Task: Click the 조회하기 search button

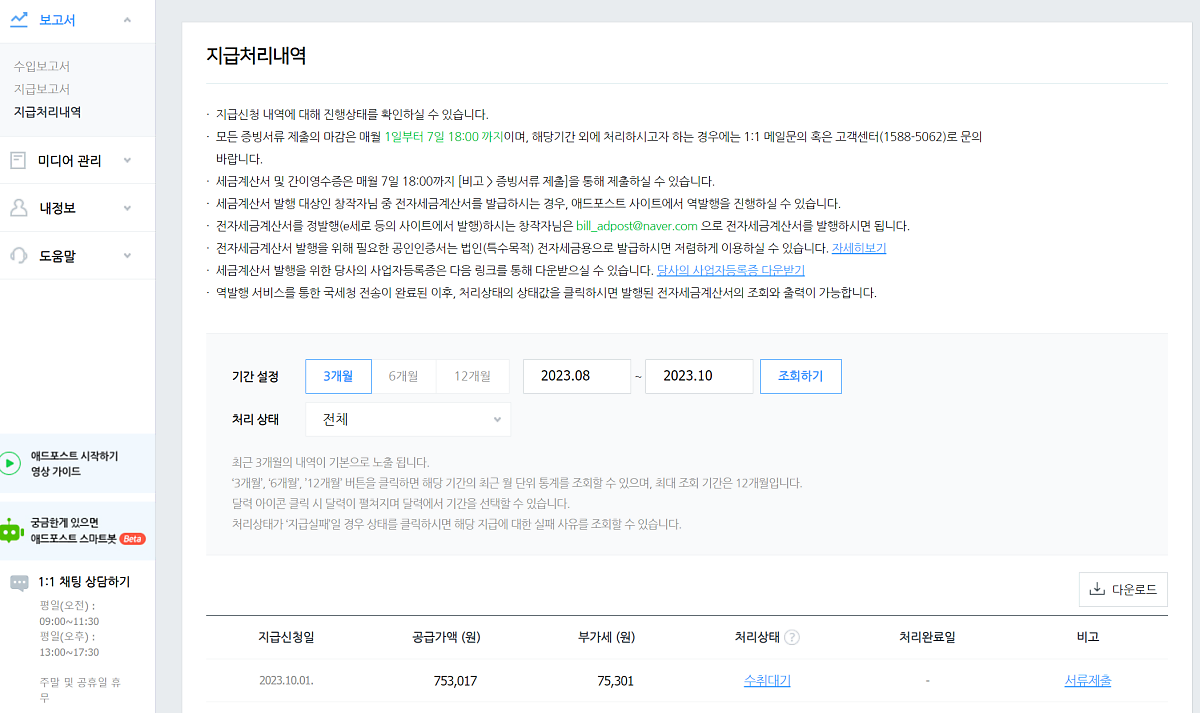Action: coord(800,376)
